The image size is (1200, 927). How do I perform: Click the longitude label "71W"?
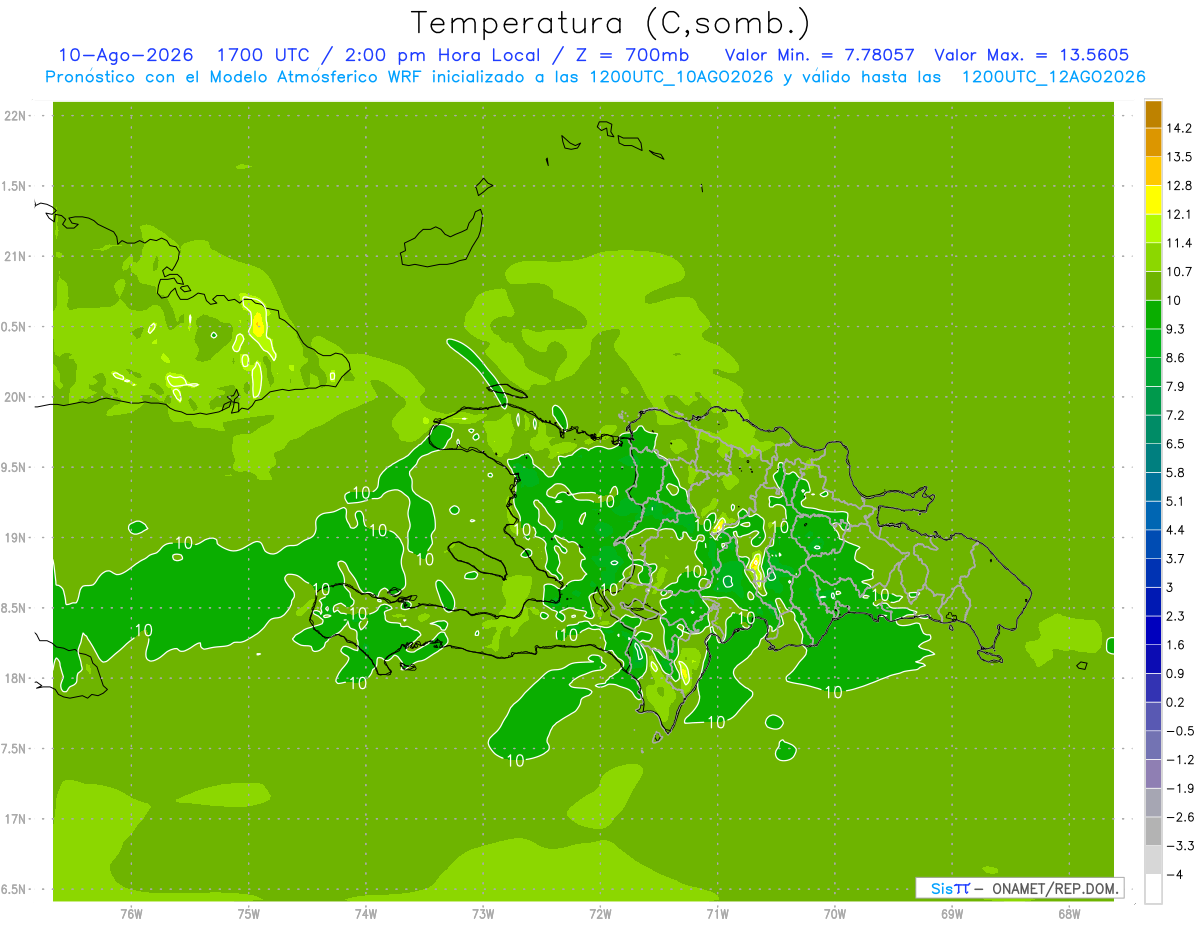tap(717, 914)
